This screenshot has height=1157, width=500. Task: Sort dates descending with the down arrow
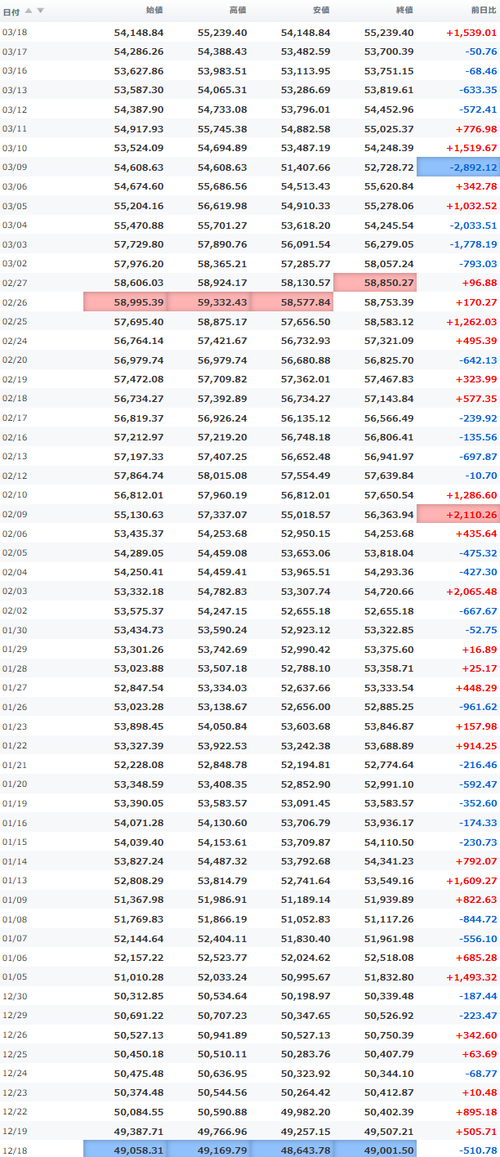[41, 10]
